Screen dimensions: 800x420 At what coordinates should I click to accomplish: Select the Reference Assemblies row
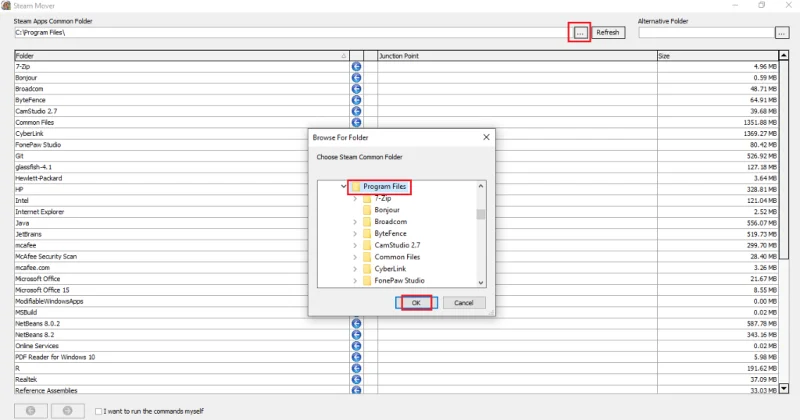[x=182, y=390]
